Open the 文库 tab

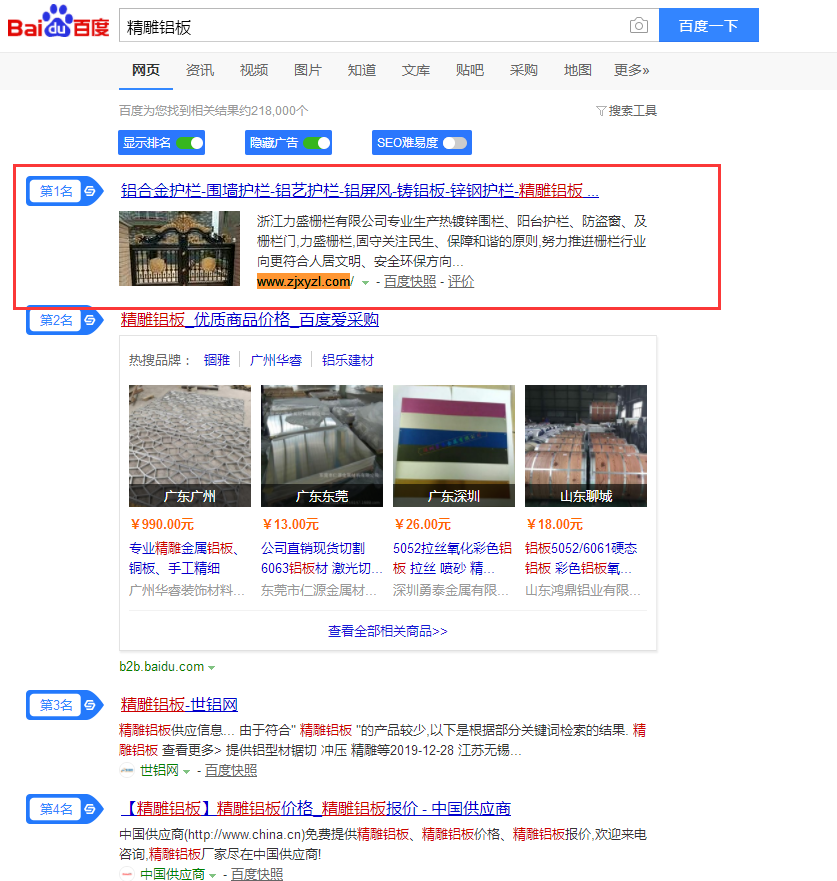tap(416, 70)
